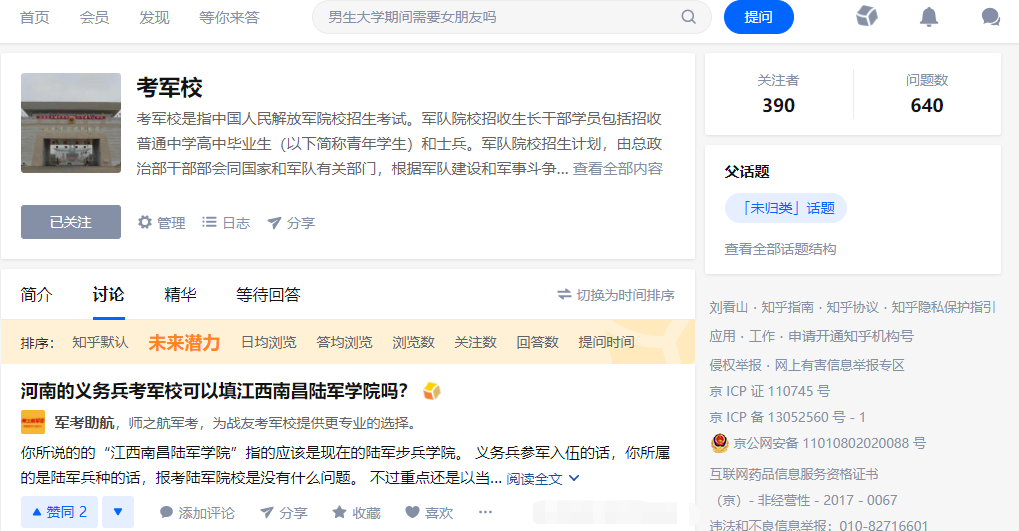Image resolution: width=1019 pixels, height=531 pixels.
Task: Sort by 关注数
Action: [475, 342]
